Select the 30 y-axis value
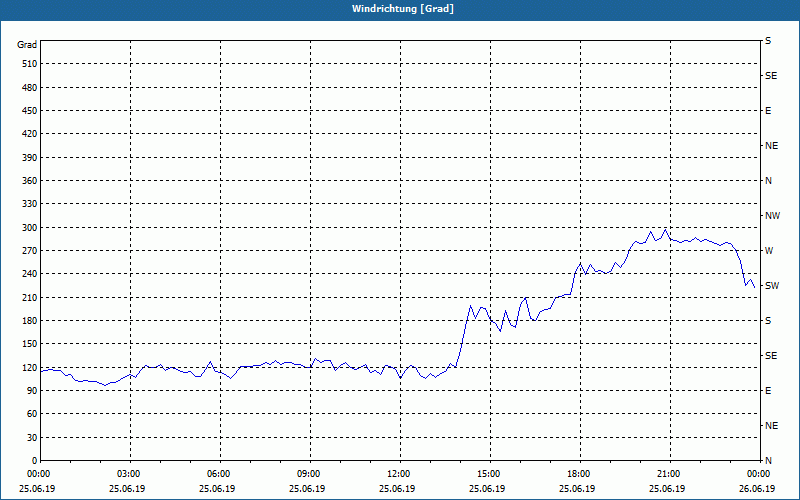 [32, 437]
